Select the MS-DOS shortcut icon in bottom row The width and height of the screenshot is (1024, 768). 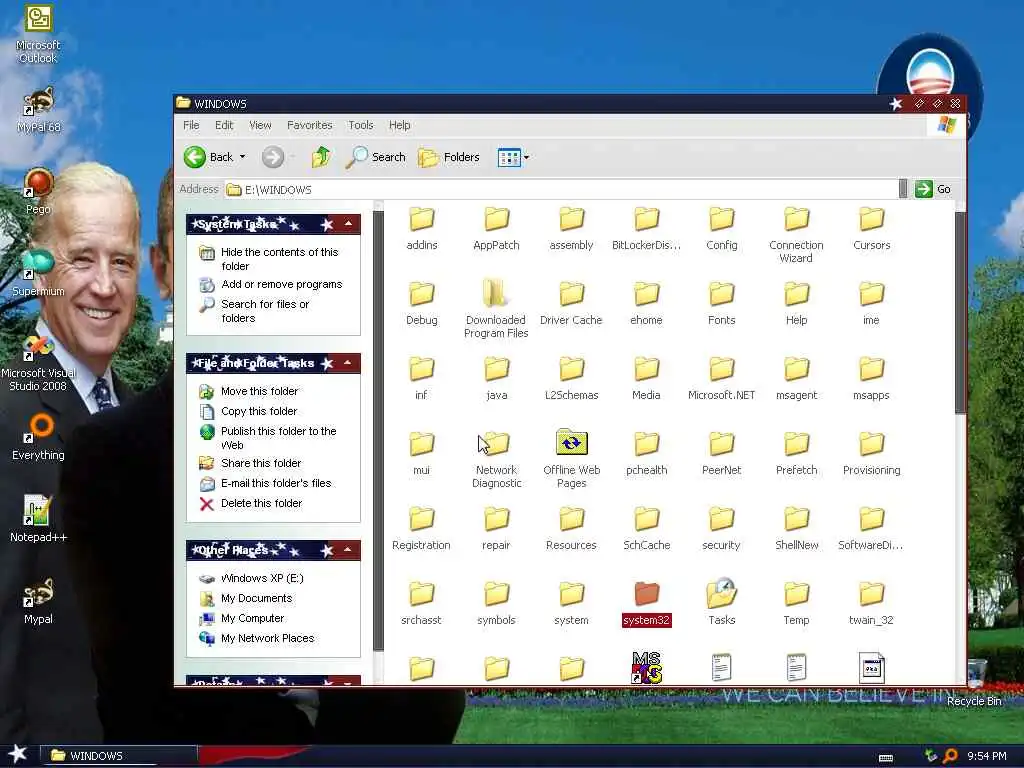(647, 667)
